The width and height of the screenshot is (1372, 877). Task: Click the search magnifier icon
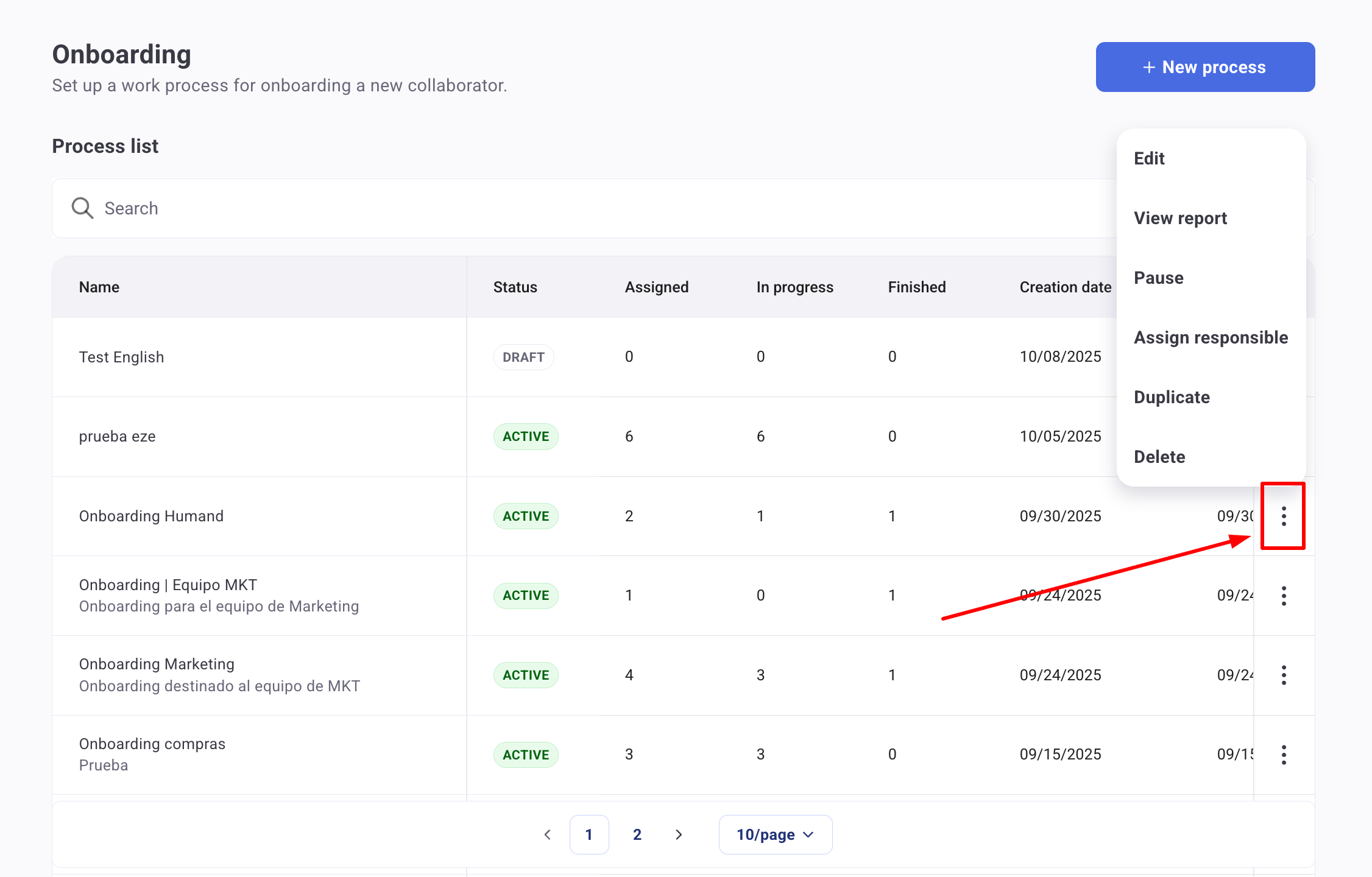tap(82, 208)
